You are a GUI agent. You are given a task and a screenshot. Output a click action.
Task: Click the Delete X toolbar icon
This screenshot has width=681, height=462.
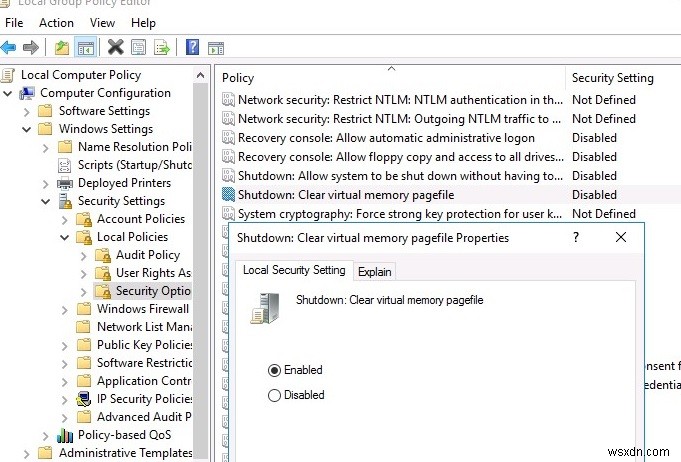(x=116, y=47)
